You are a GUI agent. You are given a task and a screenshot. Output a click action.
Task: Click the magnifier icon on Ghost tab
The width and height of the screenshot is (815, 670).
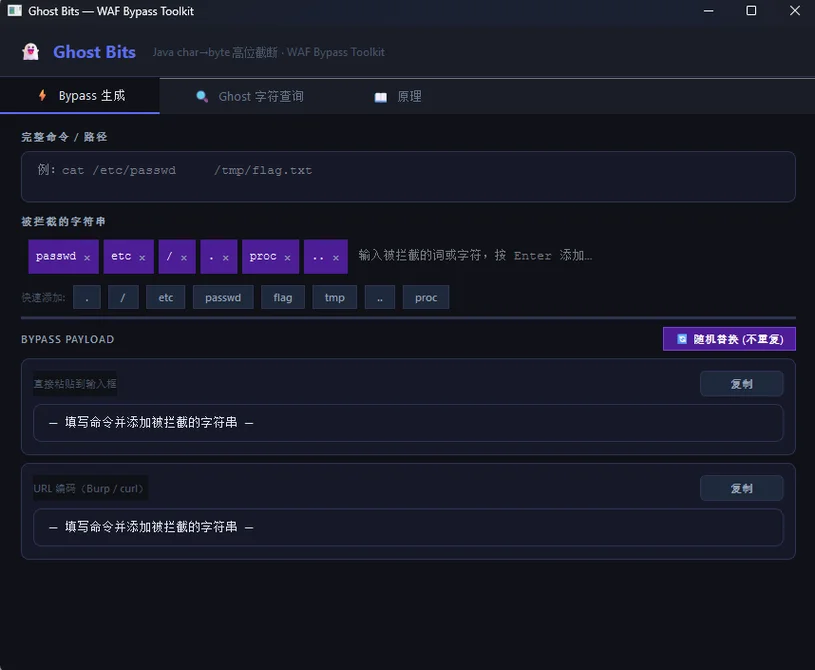[x=202, y=96]
